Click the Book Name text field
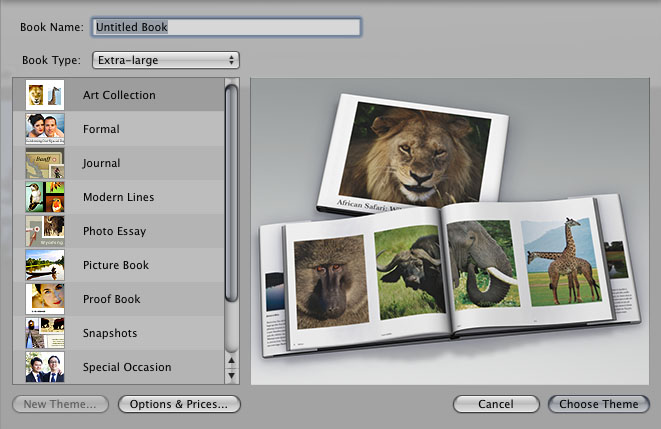The image size is (661, 429). 226,27
